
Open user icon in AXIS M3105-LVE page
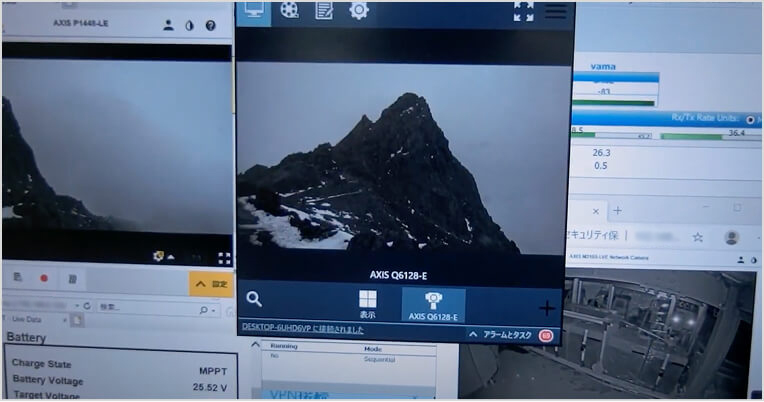740,260
